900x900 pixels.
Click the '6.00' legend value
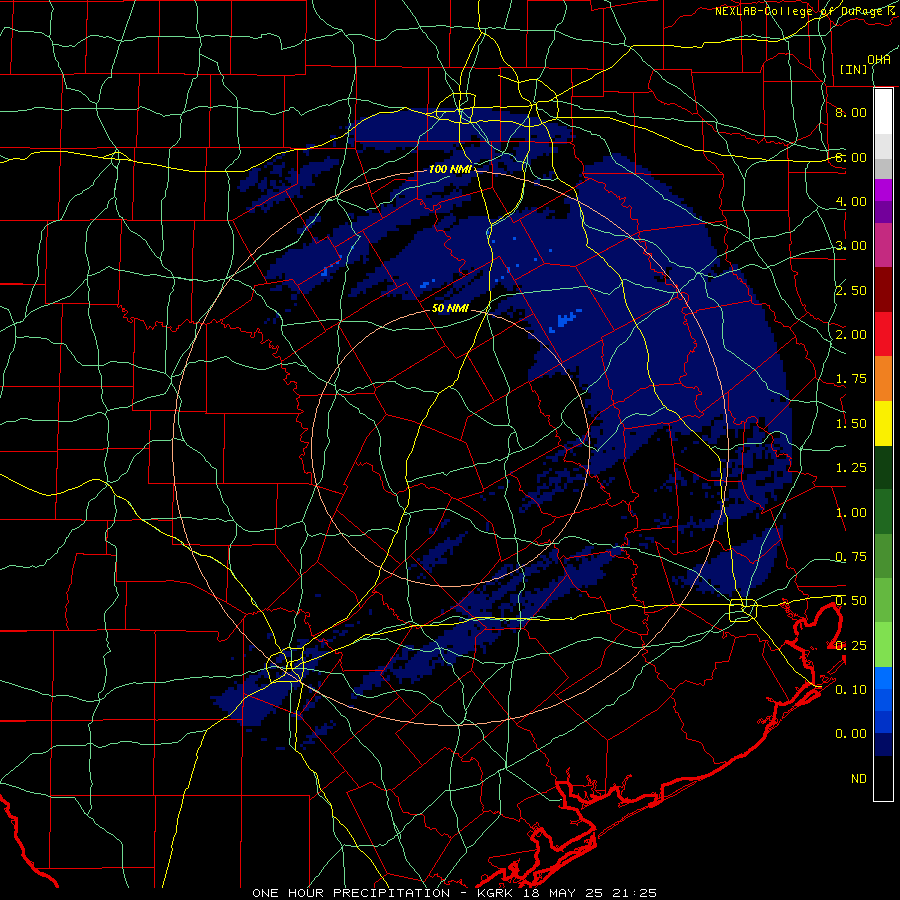(x=851, y=157)
